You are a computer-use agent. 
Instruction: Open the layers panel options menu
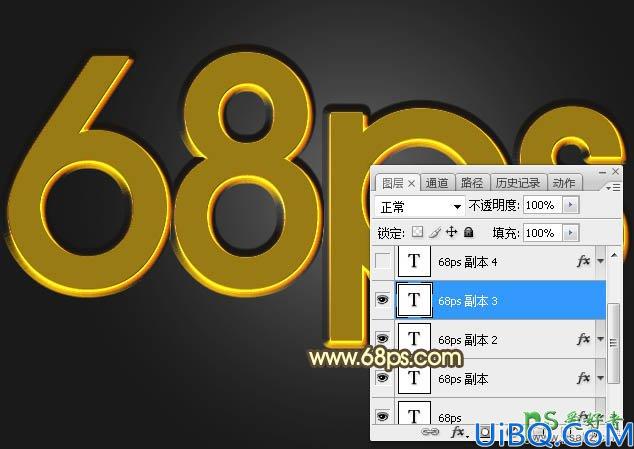(613, 187)
